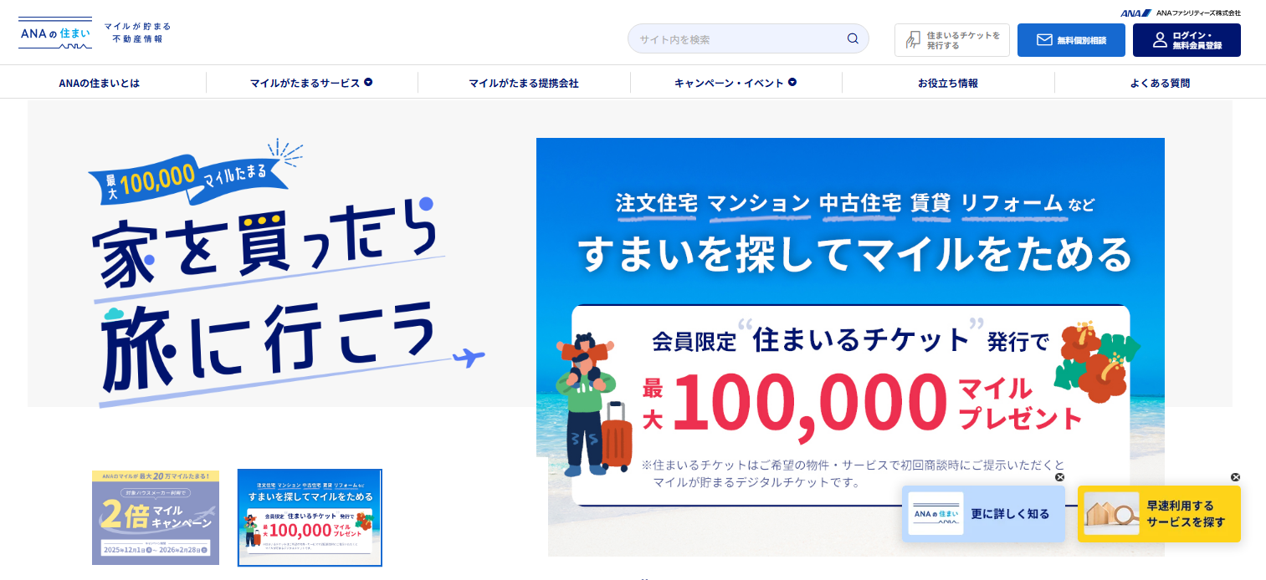Expand the キャンペーン・イベント dropdown arrow

pos(792,82)
